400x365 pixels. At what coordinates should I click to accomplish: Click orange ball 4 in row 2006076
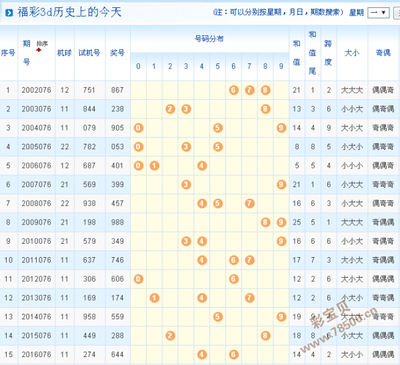(x=202, y=166)
